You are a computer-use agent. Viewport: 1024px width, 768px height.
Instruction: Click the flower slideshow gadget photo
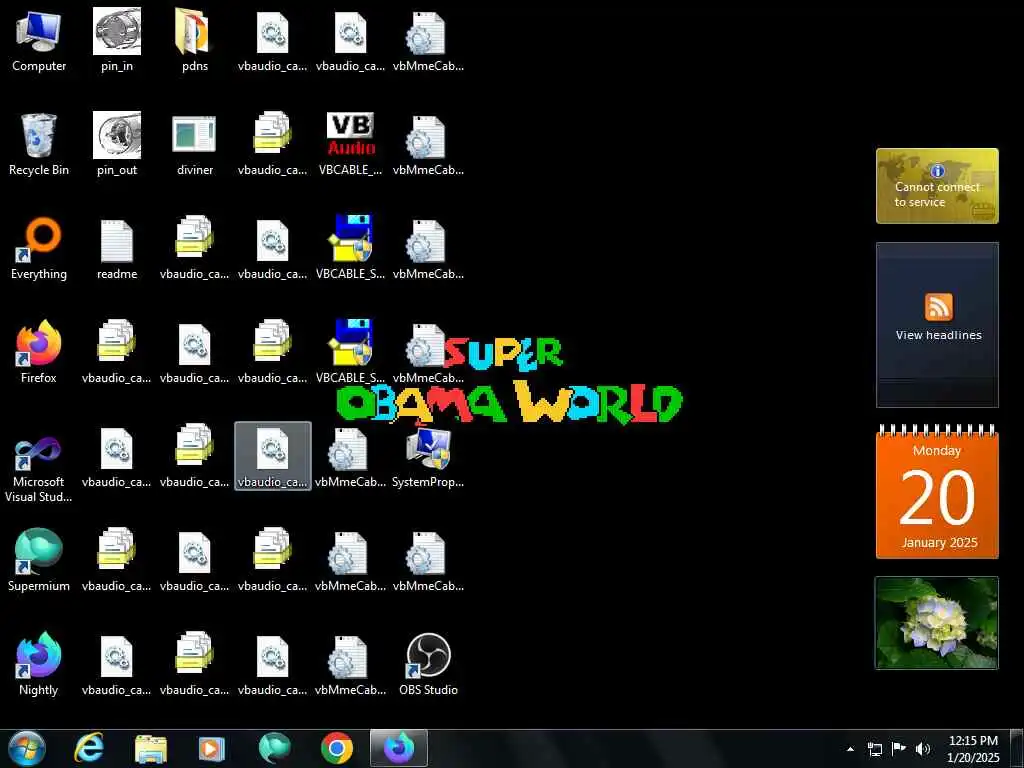937,623
